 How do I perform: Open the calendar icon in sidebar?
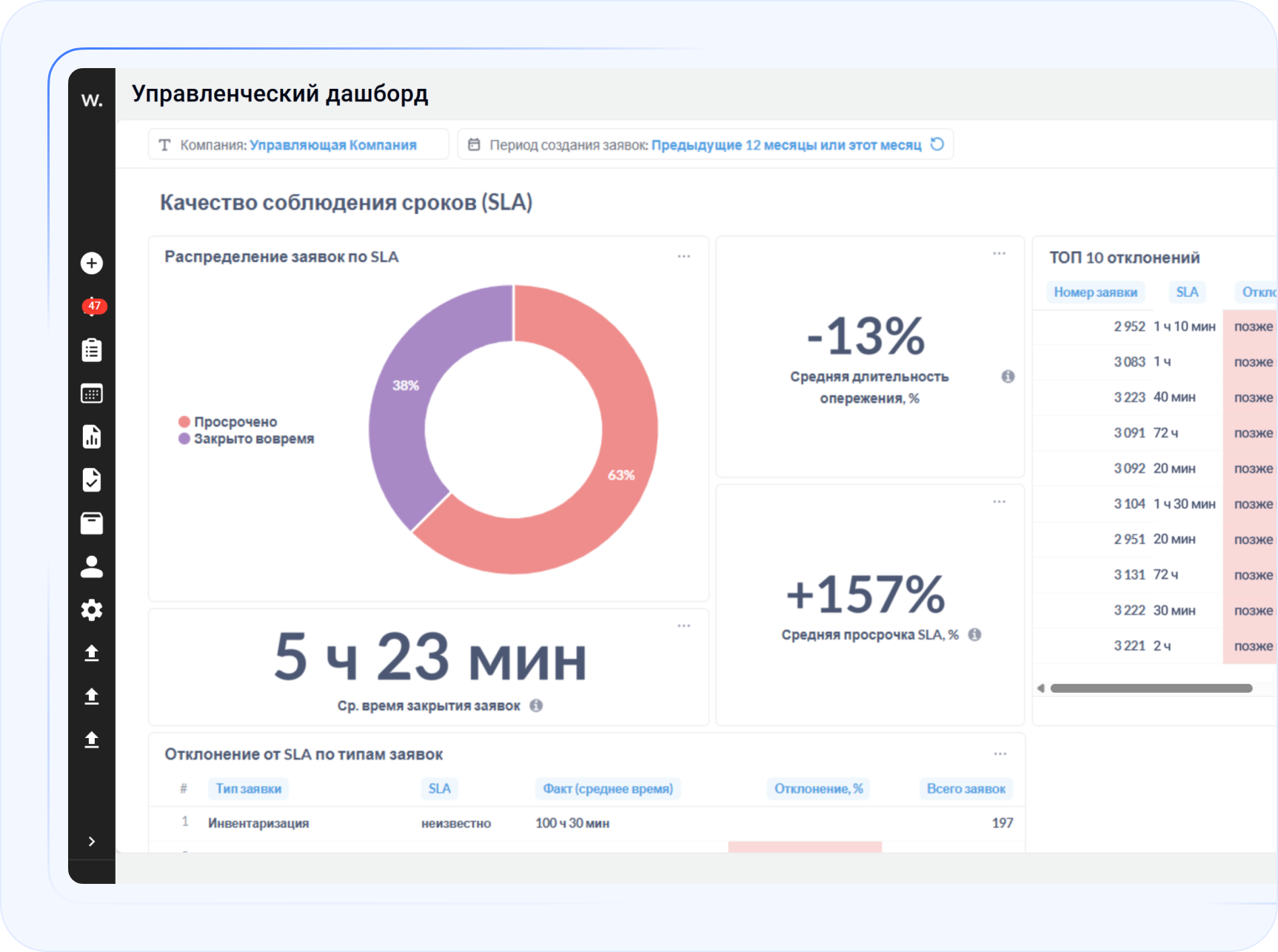click(x=92, y=393)
